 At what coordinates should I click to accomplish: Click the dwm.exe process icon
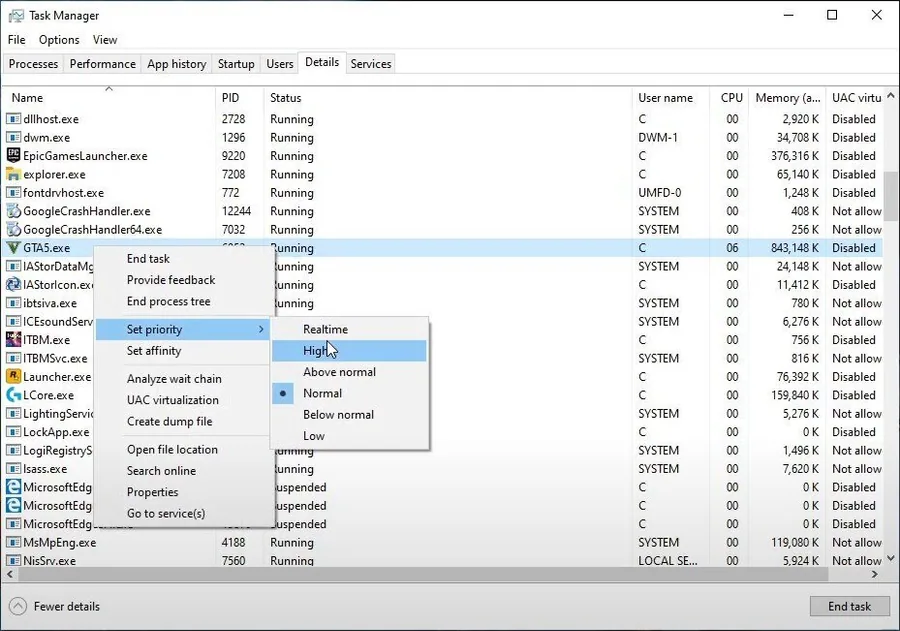(13, 137)
